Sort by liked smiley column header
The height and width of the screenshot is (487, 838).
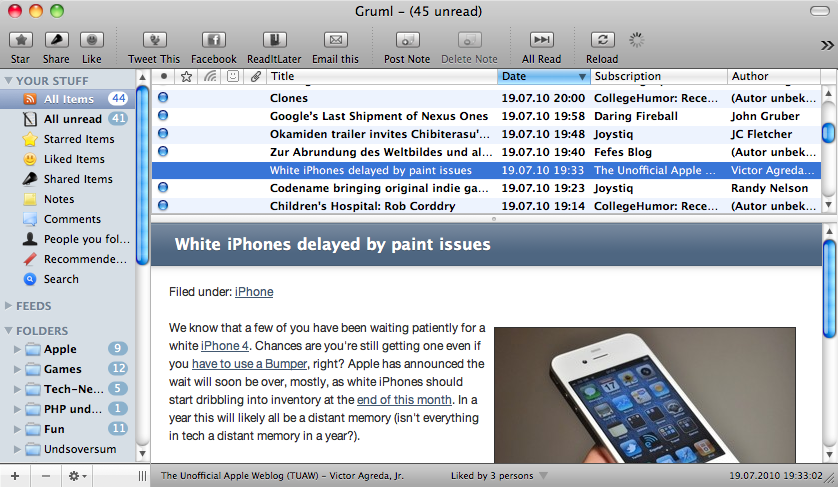(x=233, y=76)
